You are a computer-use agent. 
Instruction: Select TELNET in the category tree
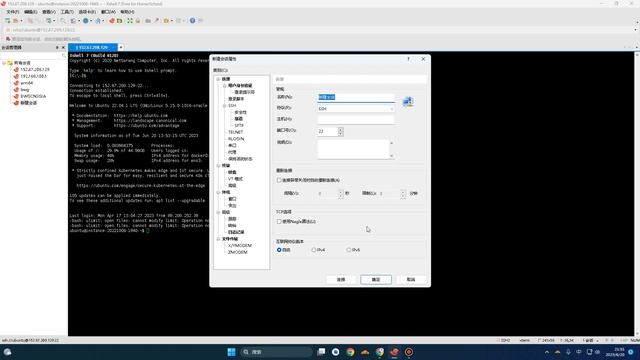pos(236,132)
